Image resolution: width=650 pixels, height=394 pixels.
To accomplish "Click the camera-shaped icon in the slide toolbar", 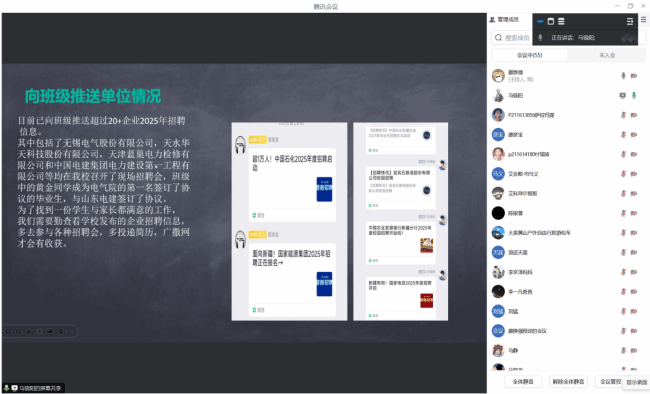I will (50, 331).
